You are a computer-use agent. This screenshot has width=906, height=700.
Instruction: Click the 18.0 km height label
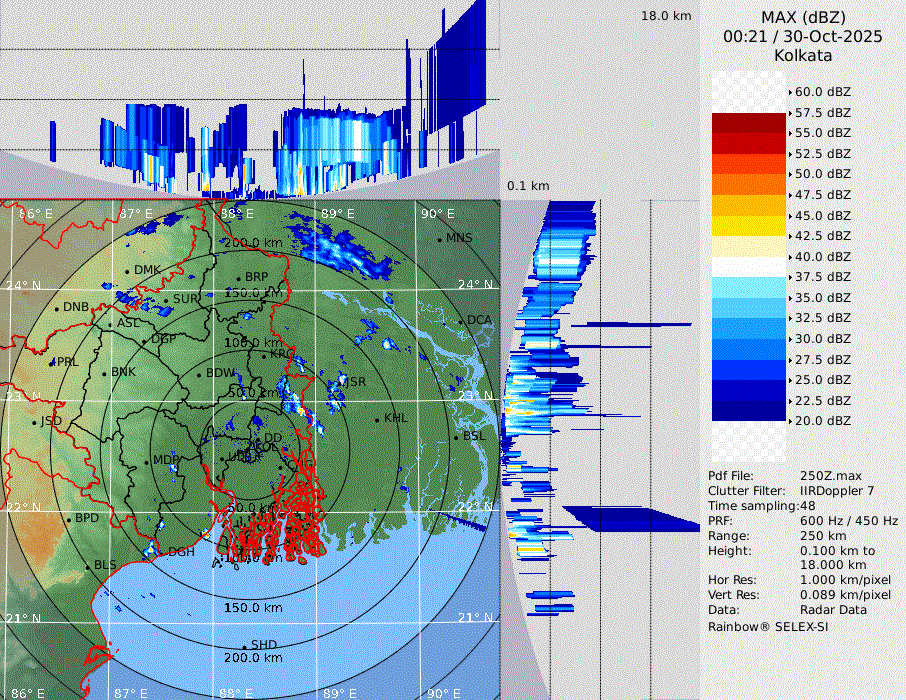click(666, 16)
